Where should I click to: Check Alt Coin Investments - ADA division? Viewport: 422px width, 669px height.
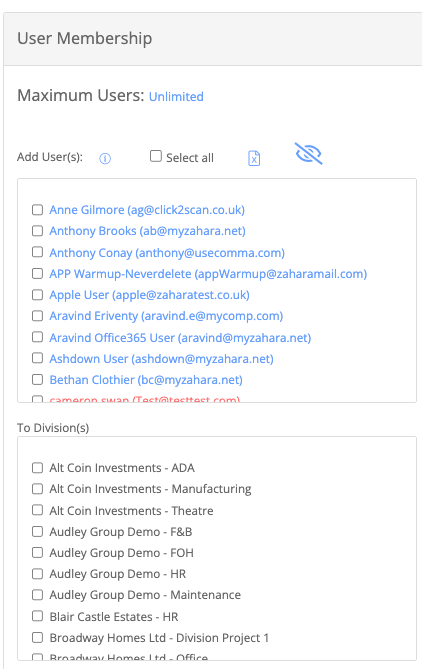38,468
